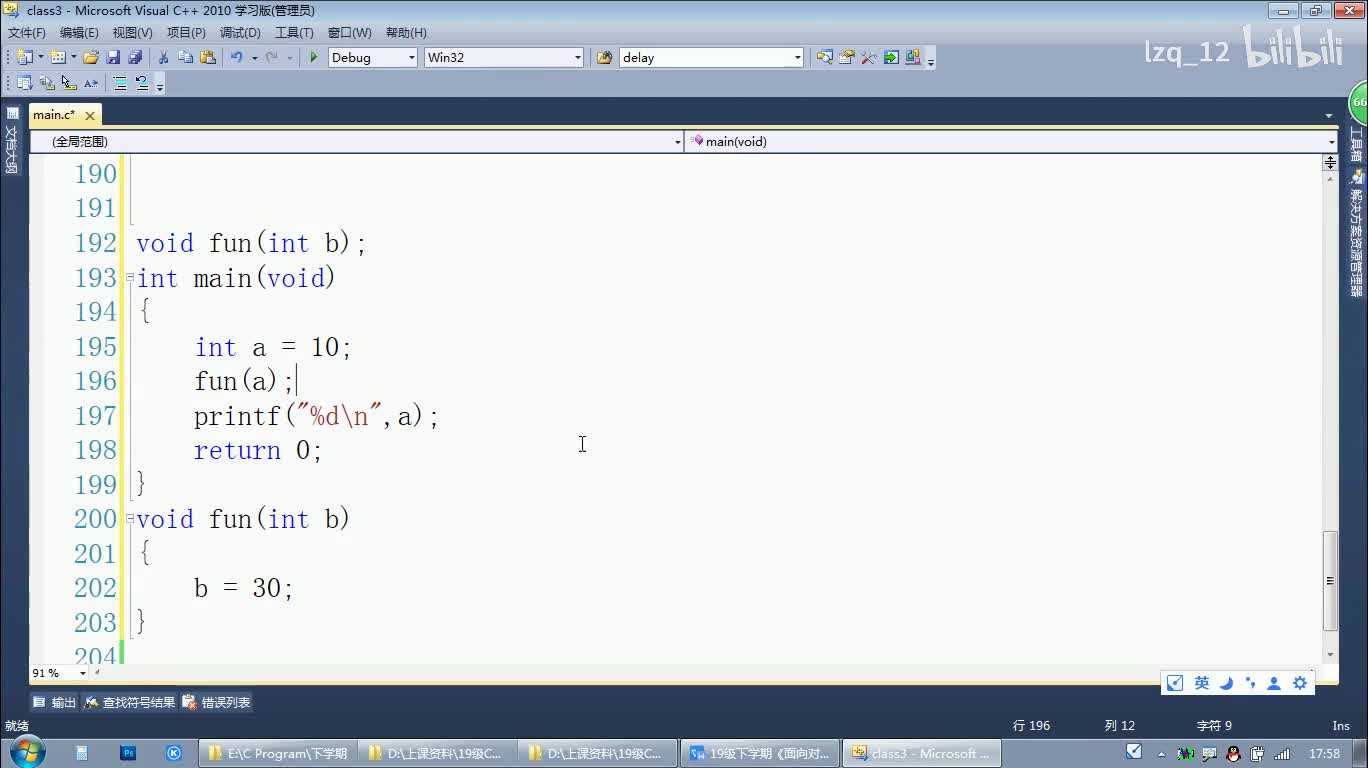Toggle the moon icon in IME bar

[1226, 683]
